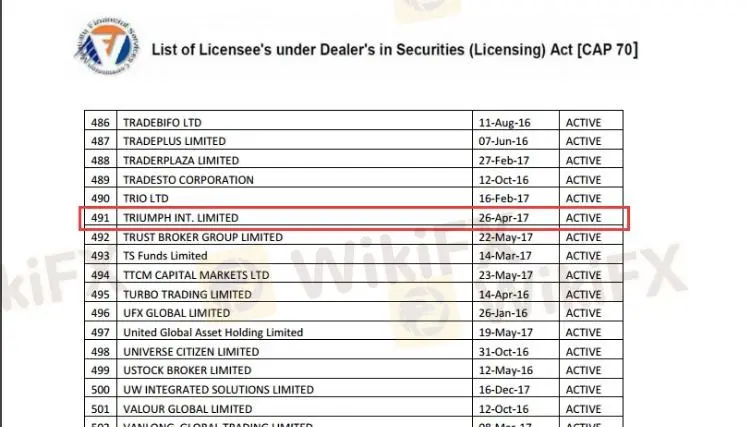Viewport: 753px width, 427px height.
Task: Click ACTIVE status for TRIUMPH INT. LIMITED
Action: [584, 218]
